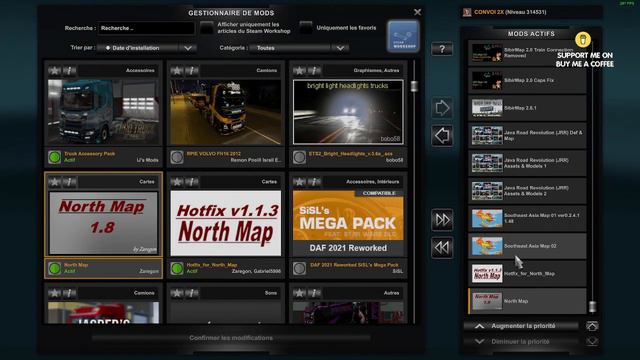Open help with the question mark button

442,49
